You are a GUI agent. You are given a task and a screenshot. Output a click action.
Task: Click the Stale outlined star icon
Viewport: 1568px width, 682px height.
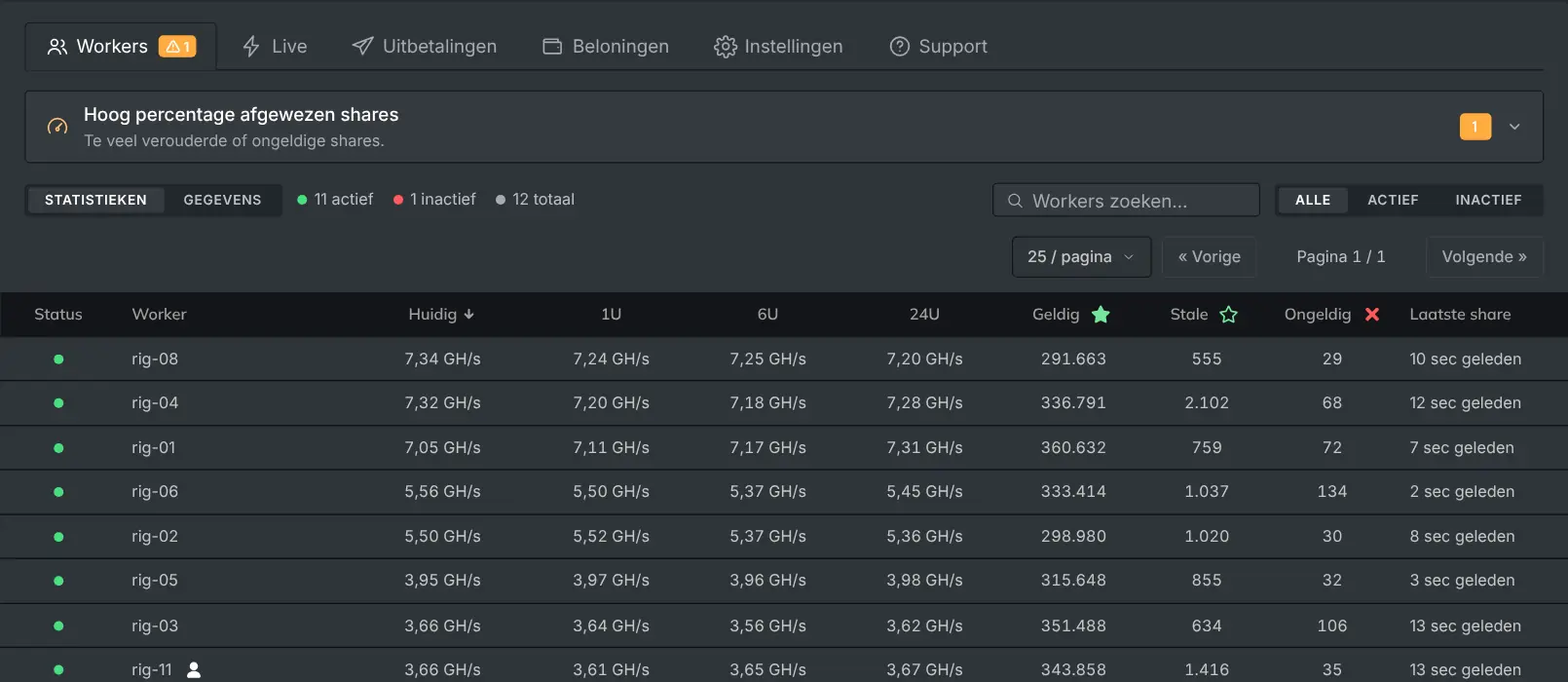click(x=1229, y=315)
